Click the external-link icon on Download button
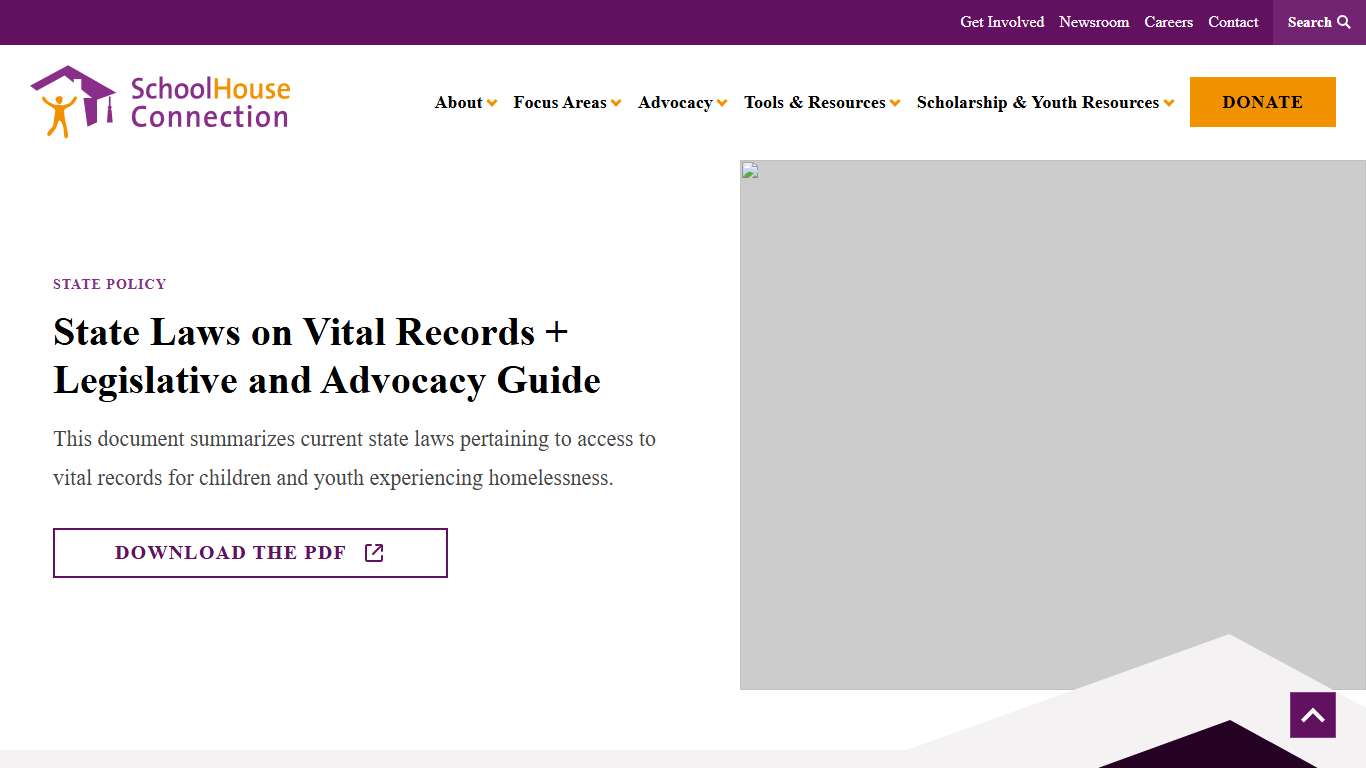Image resolution: width=1366 pixels, height=768 pixels. 374,552
